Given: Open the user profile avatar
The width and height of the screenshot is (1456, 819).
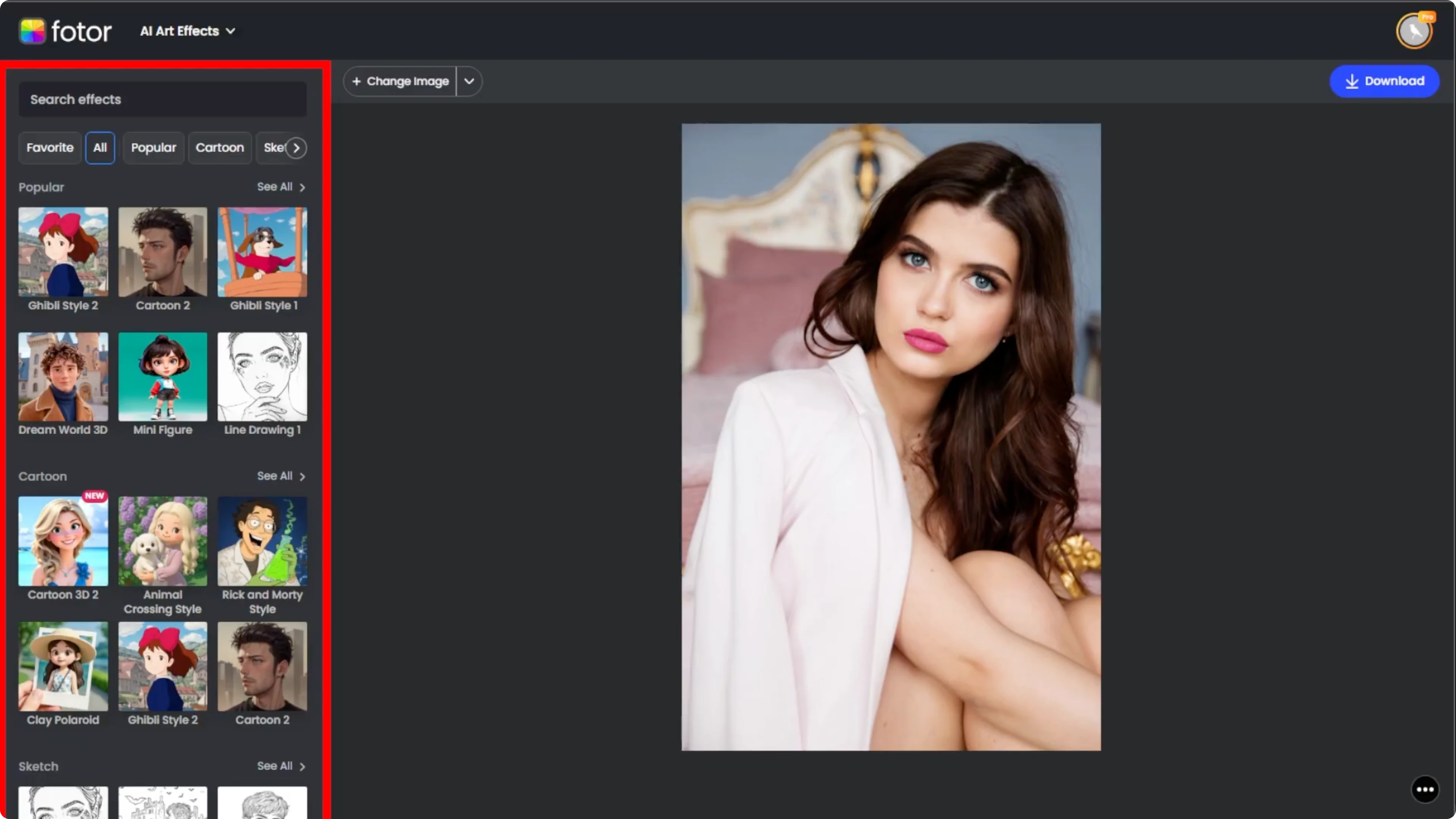Looking at the screenshot, I should (x=1414, y=32).
